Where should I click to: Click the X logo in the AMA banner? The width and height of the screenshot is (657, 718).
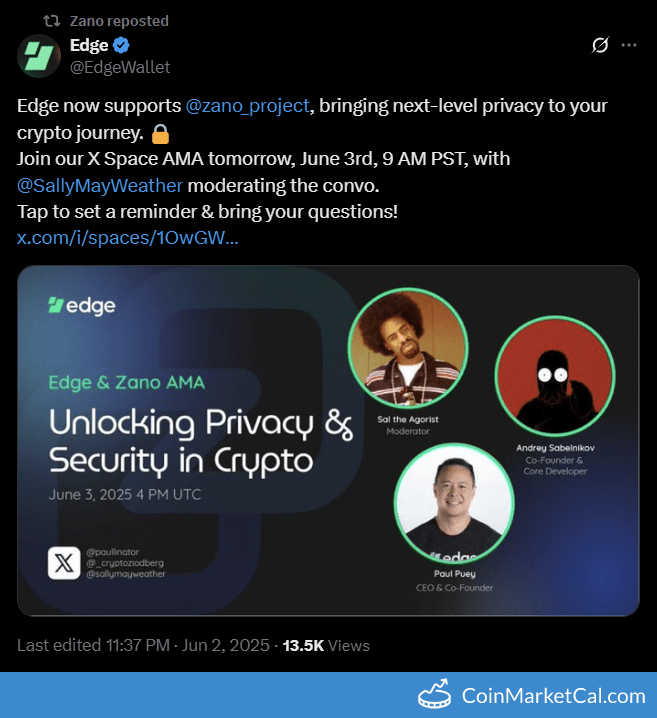tap(63, 562)
